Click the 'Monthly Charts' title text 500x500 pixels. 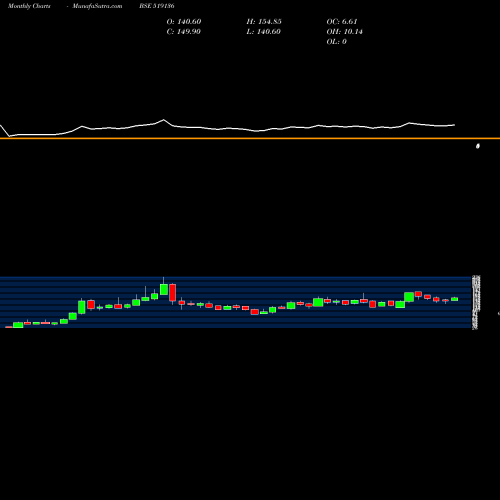[x=29, y=6]
